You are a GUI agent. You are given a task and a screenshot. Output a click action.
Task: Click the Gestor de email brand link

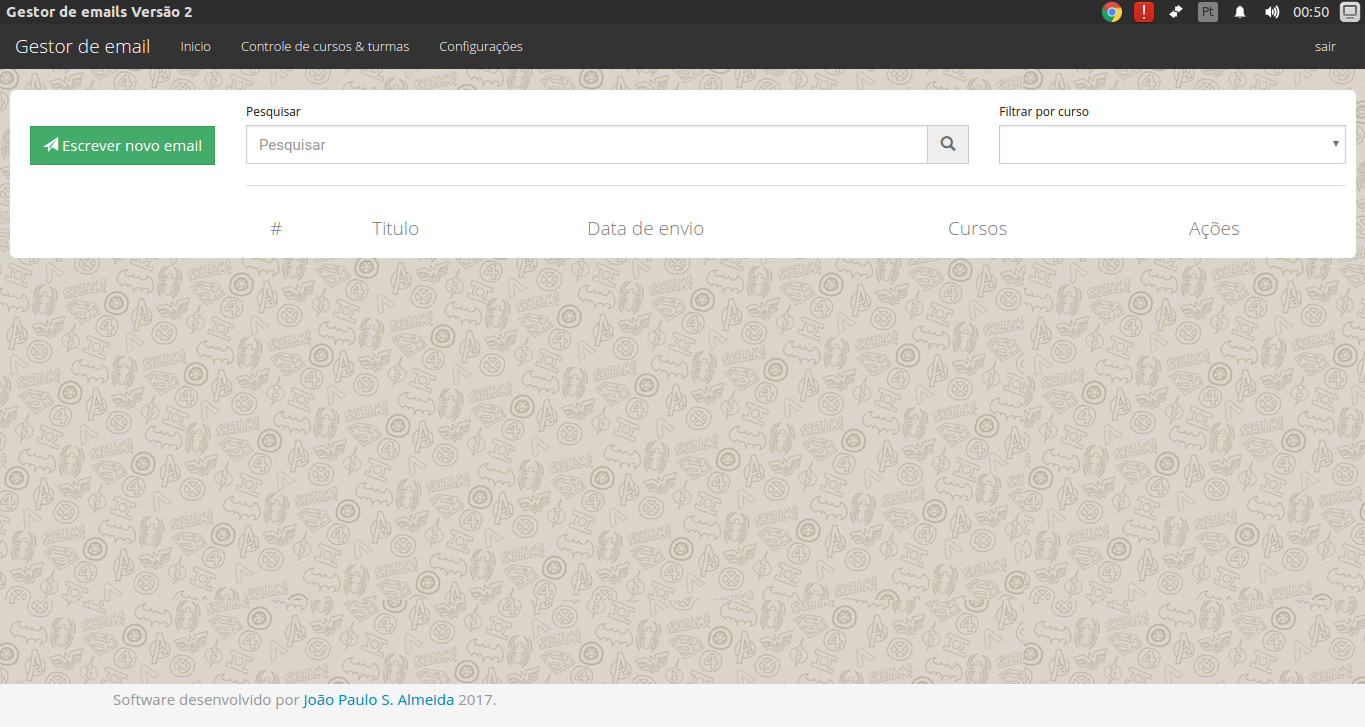[81, 46]
